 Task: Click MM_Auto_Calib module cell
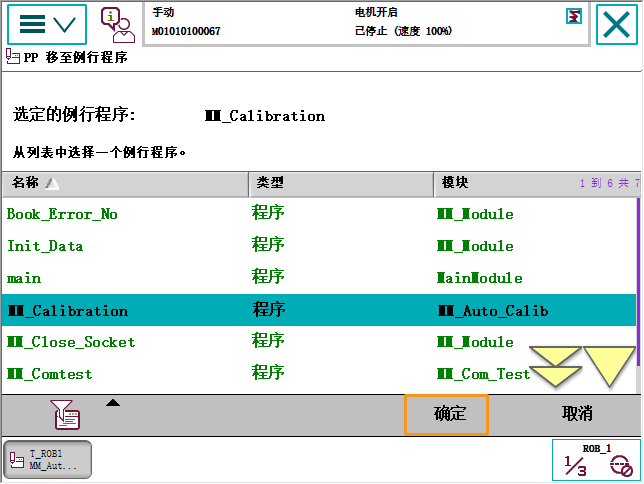tap(493, 311)
